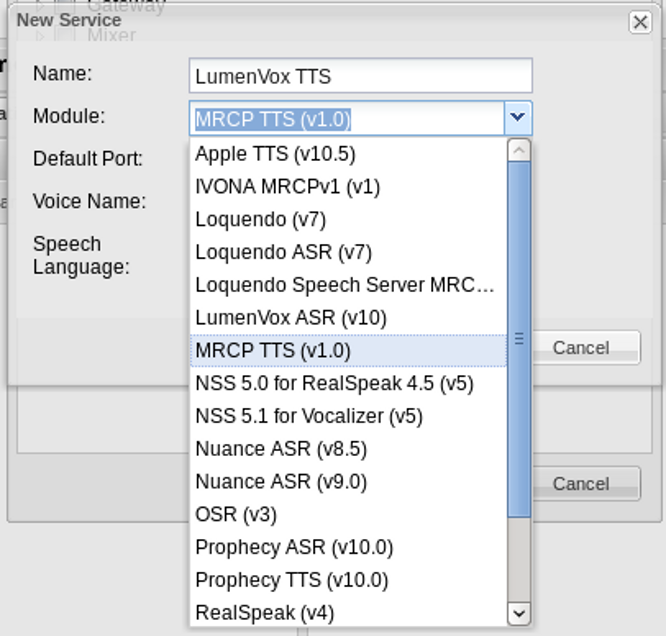Collapse the Module dropdown using its arrow
The image size is (666, 636).
[x=518, y=119]
